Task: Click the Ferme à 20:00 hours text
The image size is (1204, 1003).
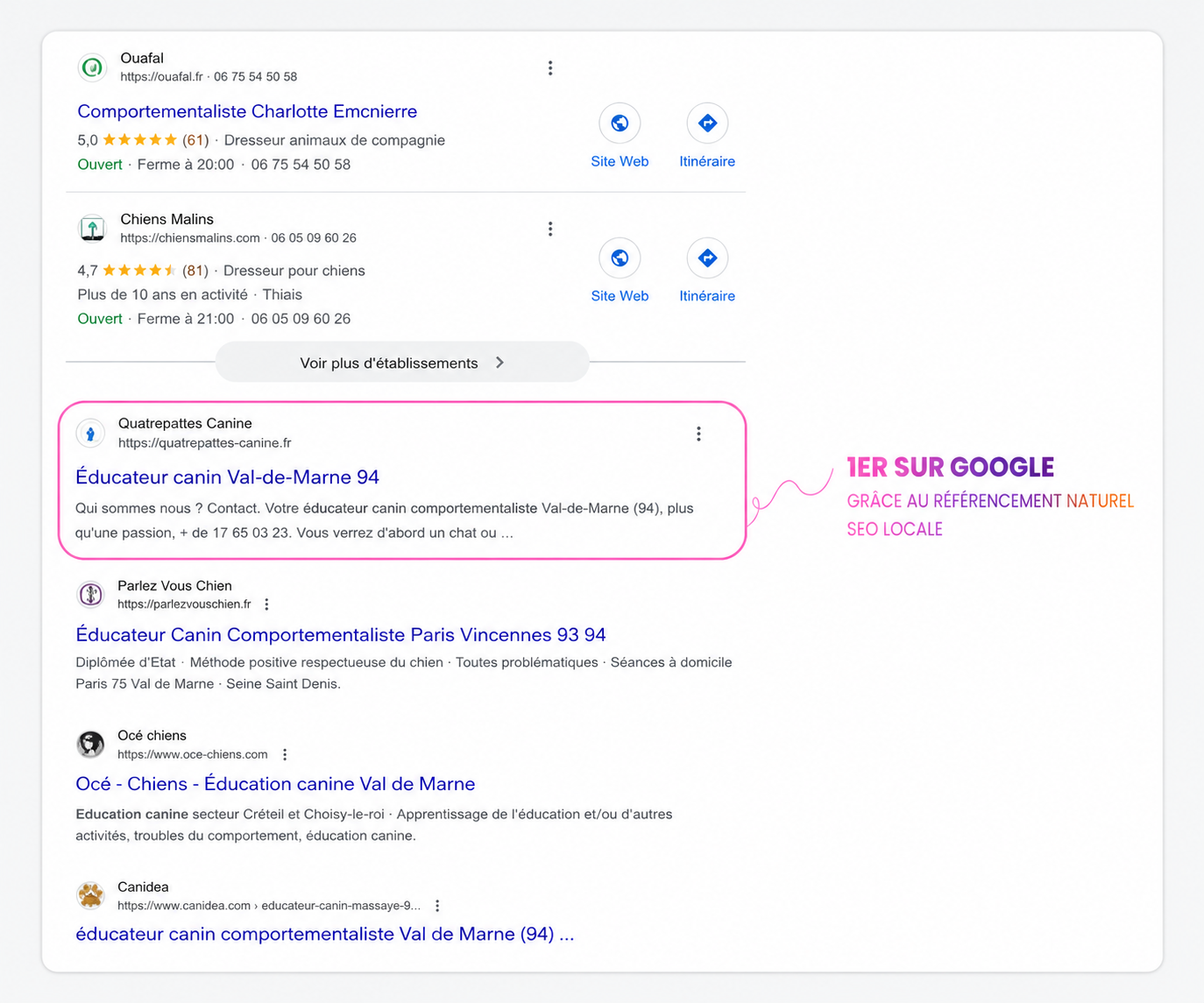Action: coord(186,165)
